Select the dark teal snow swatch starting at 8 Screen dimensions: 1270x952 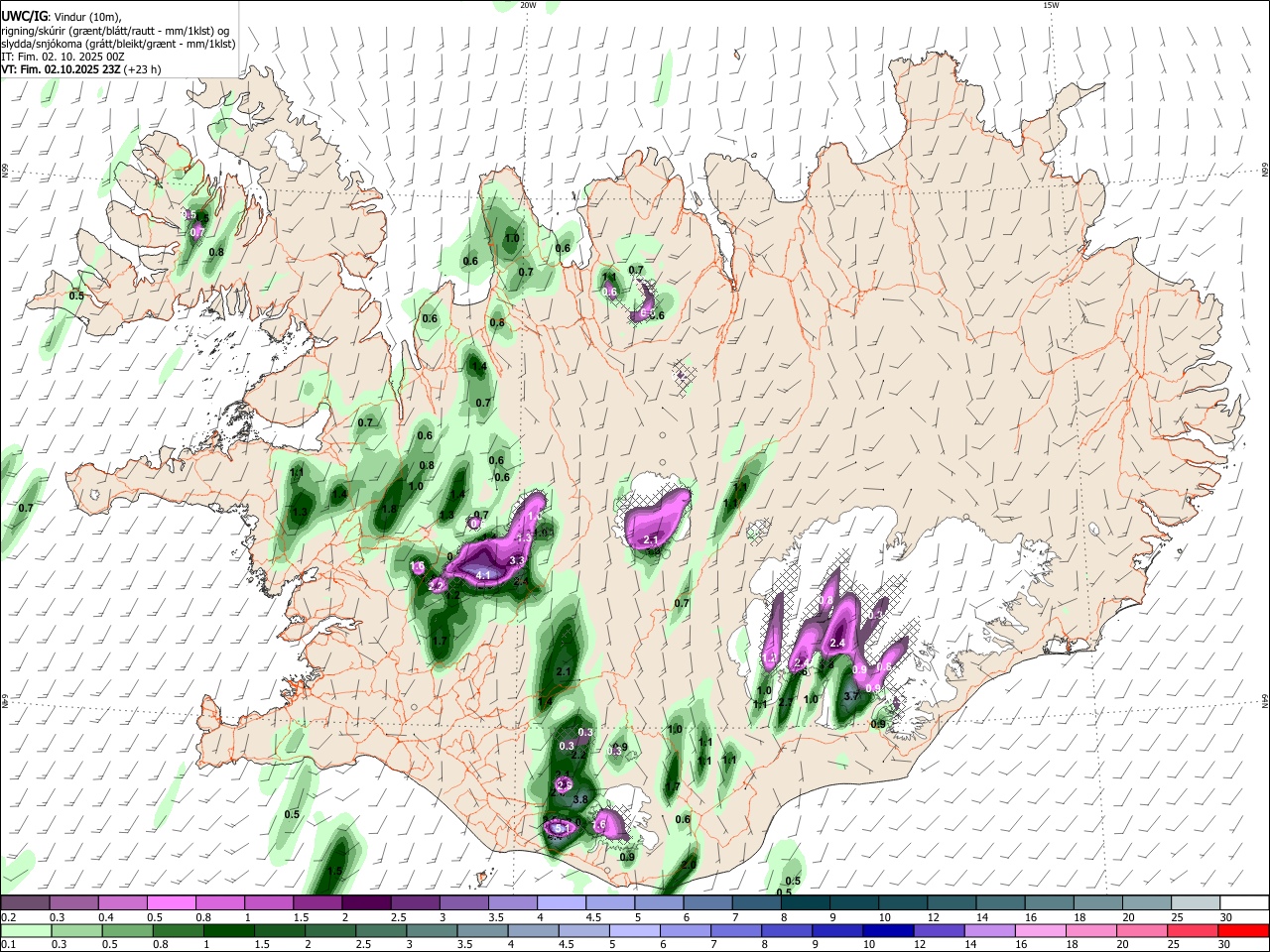coord(807,903)
